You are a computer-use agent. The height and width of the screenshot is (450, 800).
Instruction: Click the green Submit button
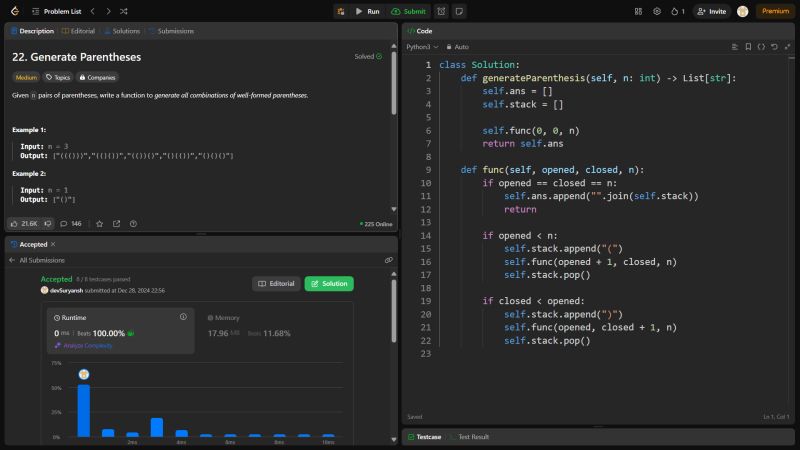[409, 11]
